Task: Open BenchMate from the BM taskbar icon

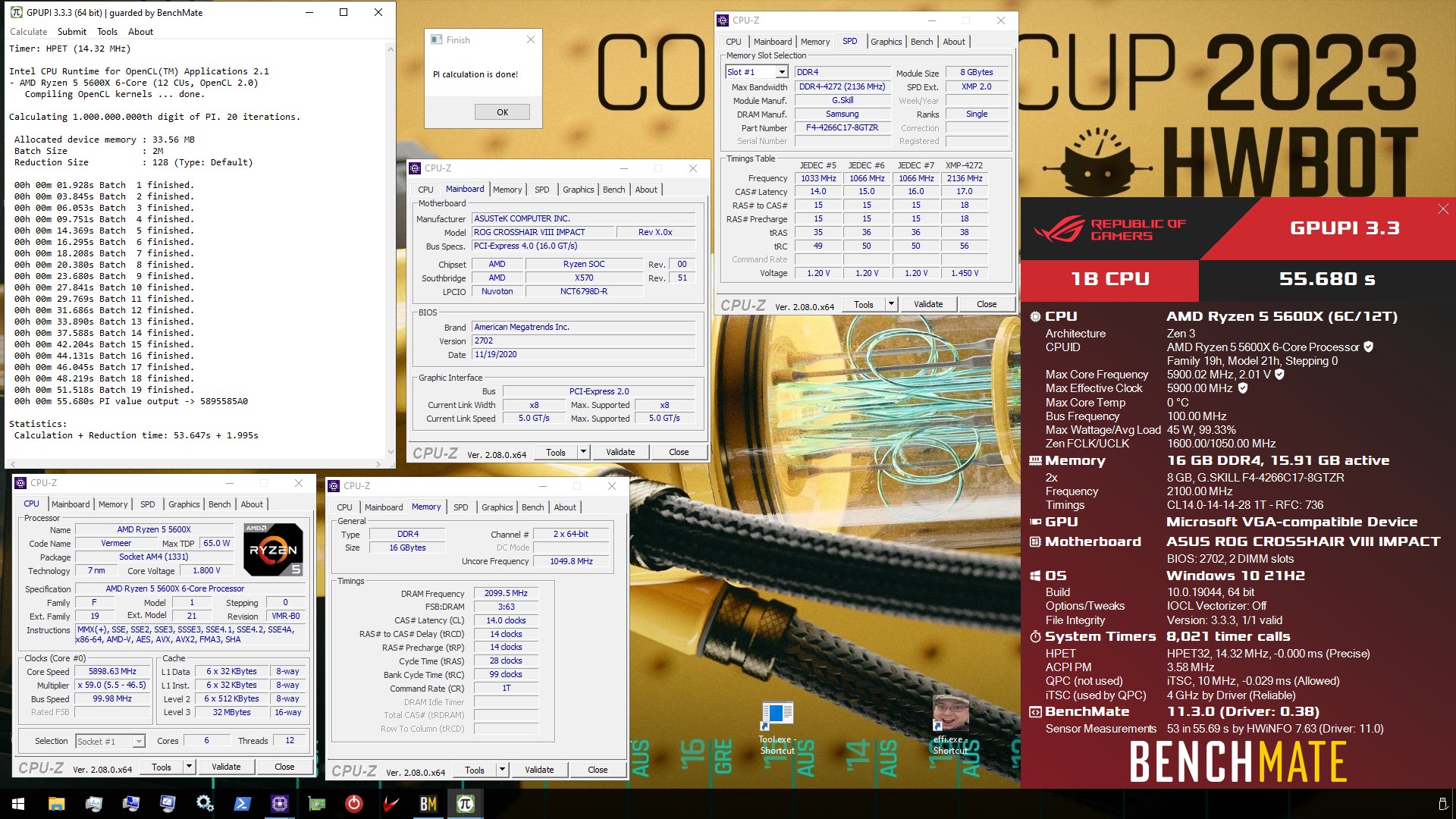Action: [x=428, y=804]
